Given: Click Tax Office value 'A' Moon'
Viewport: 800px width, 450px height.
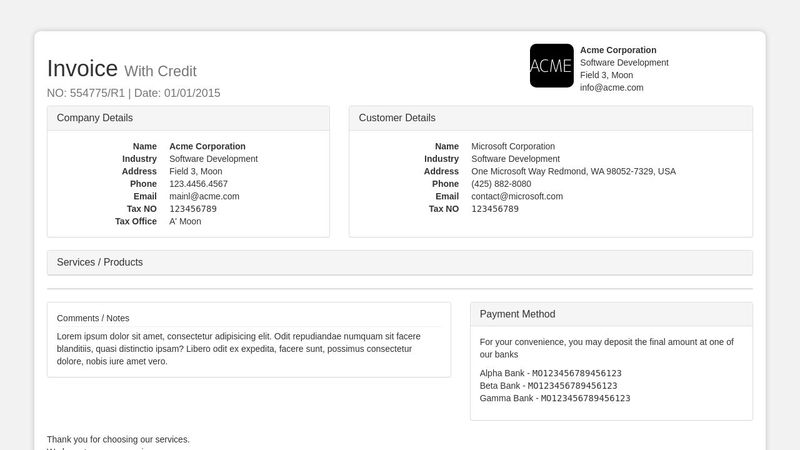Looking at the screenshot, I should coord(185,221).
